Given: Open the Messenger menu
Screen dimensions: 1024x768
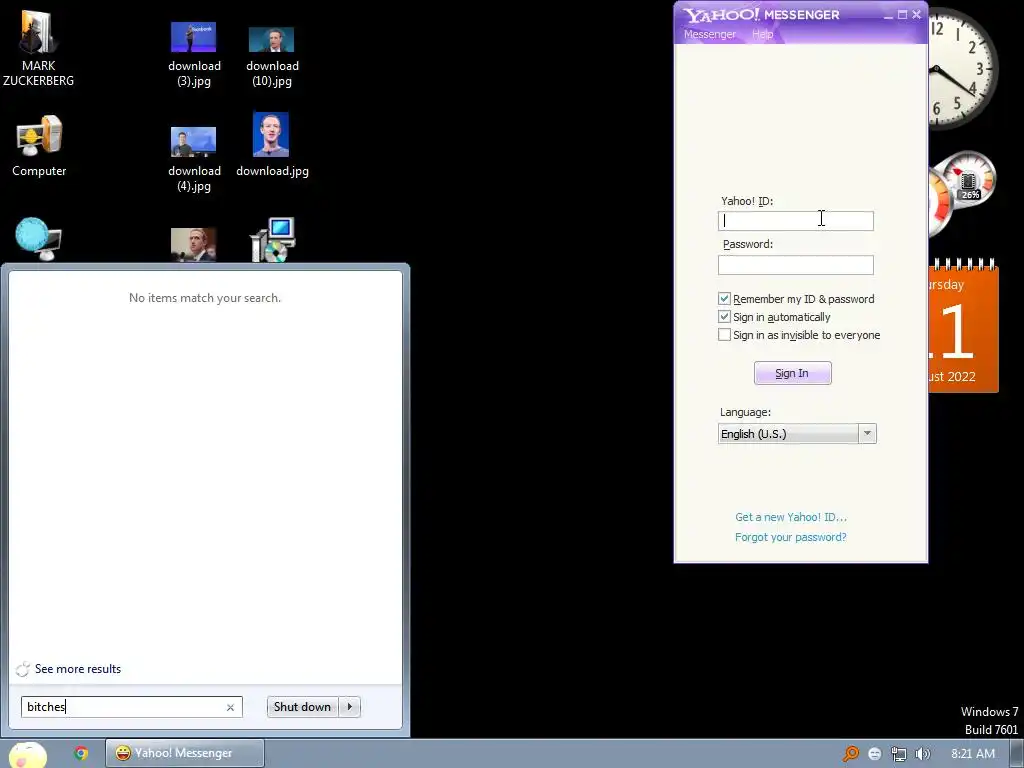Looking at the screenshot, I should coord(709,34).
